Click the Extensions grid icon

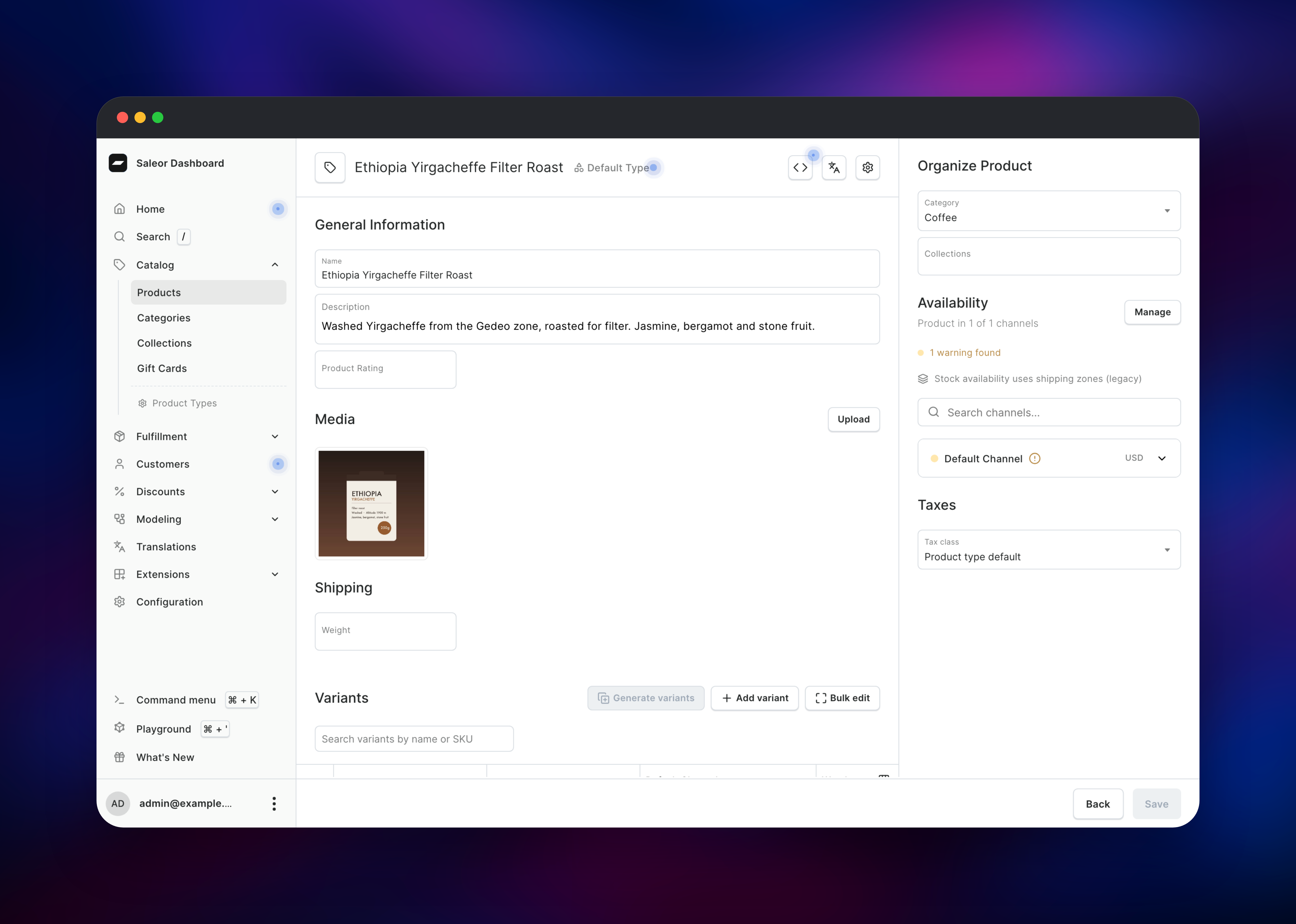pyautogui.click(x=119, y=574)
